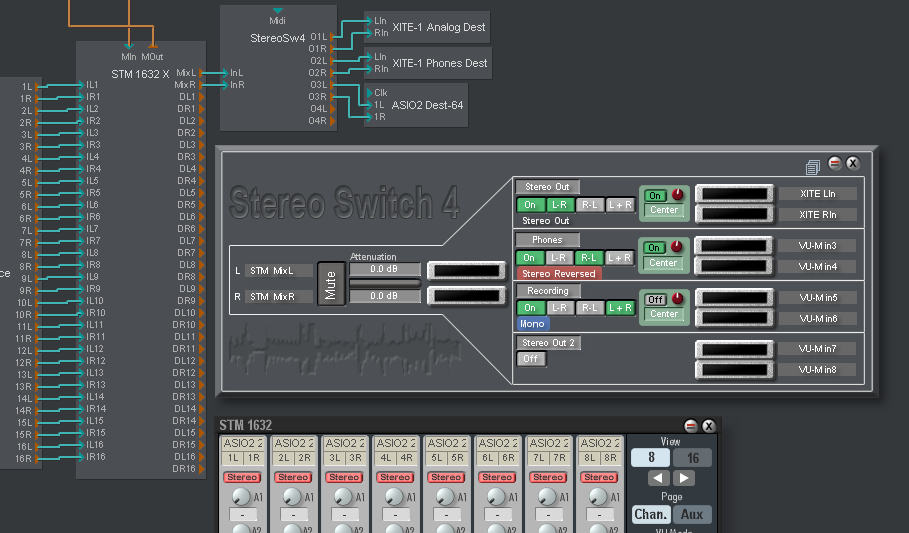Image resolution: width=909 pixels, height=533 pixels.
Task: Click the Attenuation slider bar
Action: tap(385, 283)
